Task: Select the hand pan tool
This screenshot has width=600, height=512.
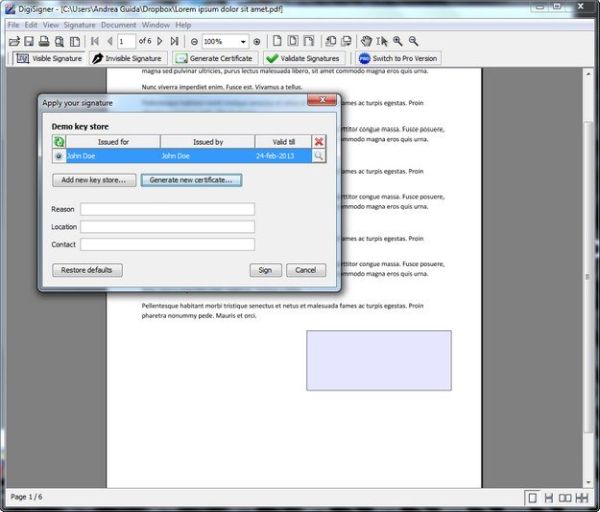Action: tap(366, 41)
